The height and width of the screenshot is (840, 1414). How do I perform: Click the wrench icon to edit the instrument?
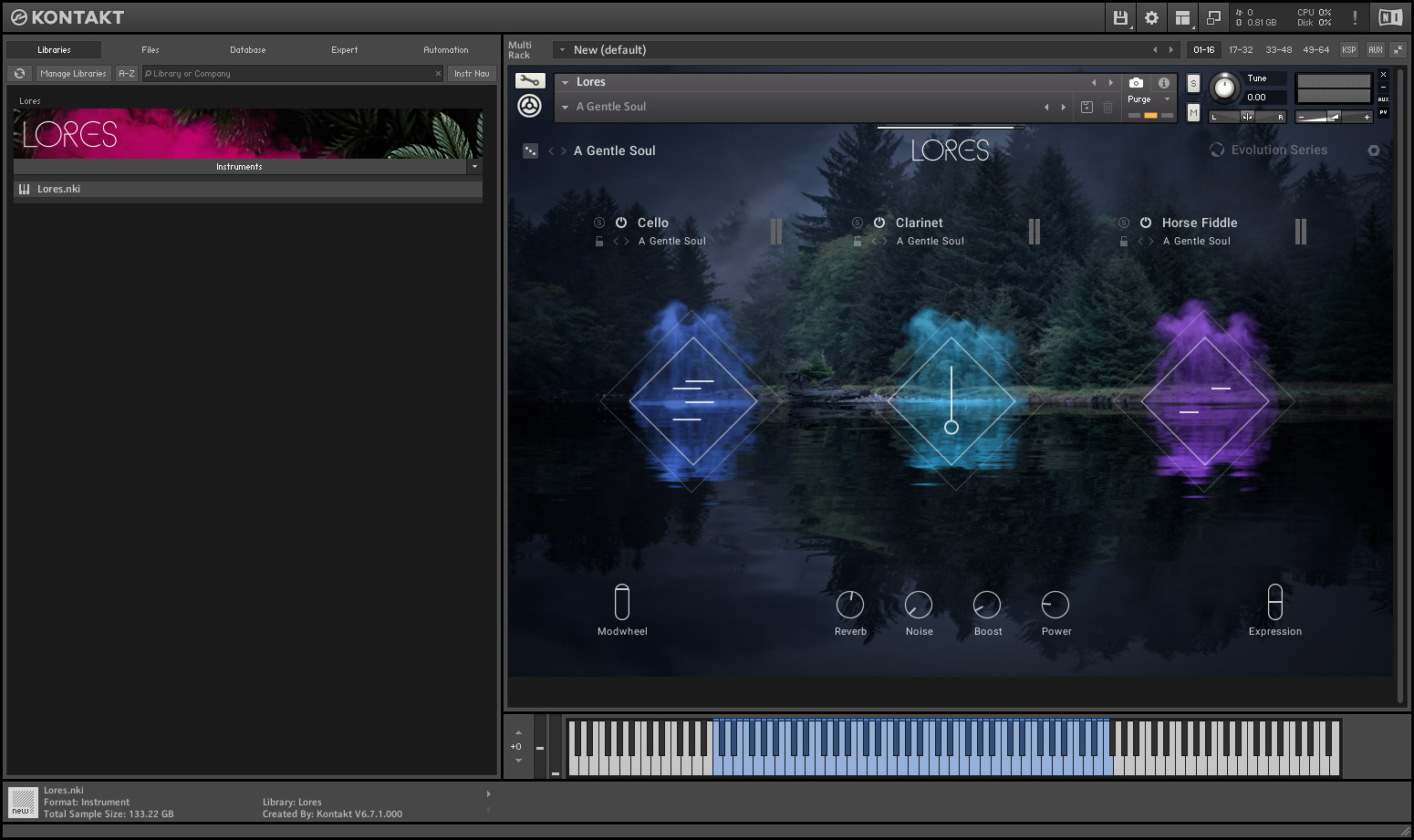(530, 80)
